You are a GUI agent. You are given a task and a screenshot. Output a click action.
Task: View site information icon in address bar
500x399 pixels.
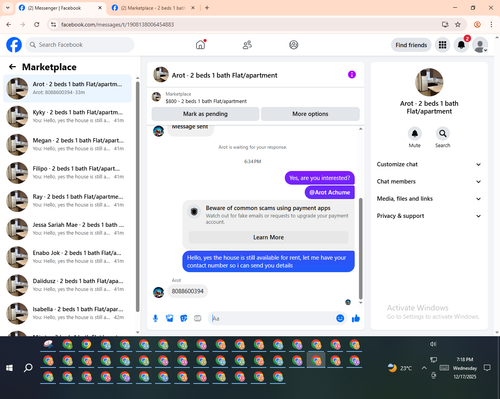click(x=53, y=24)
